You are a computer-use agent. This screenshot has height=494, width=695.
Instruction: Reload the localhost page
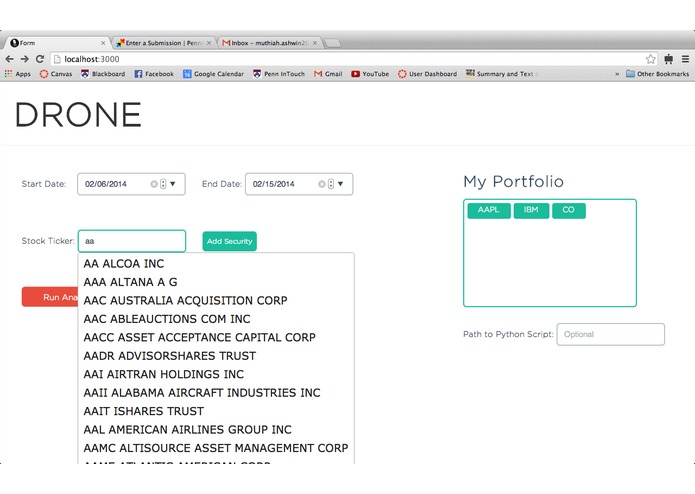click(40, 59)
